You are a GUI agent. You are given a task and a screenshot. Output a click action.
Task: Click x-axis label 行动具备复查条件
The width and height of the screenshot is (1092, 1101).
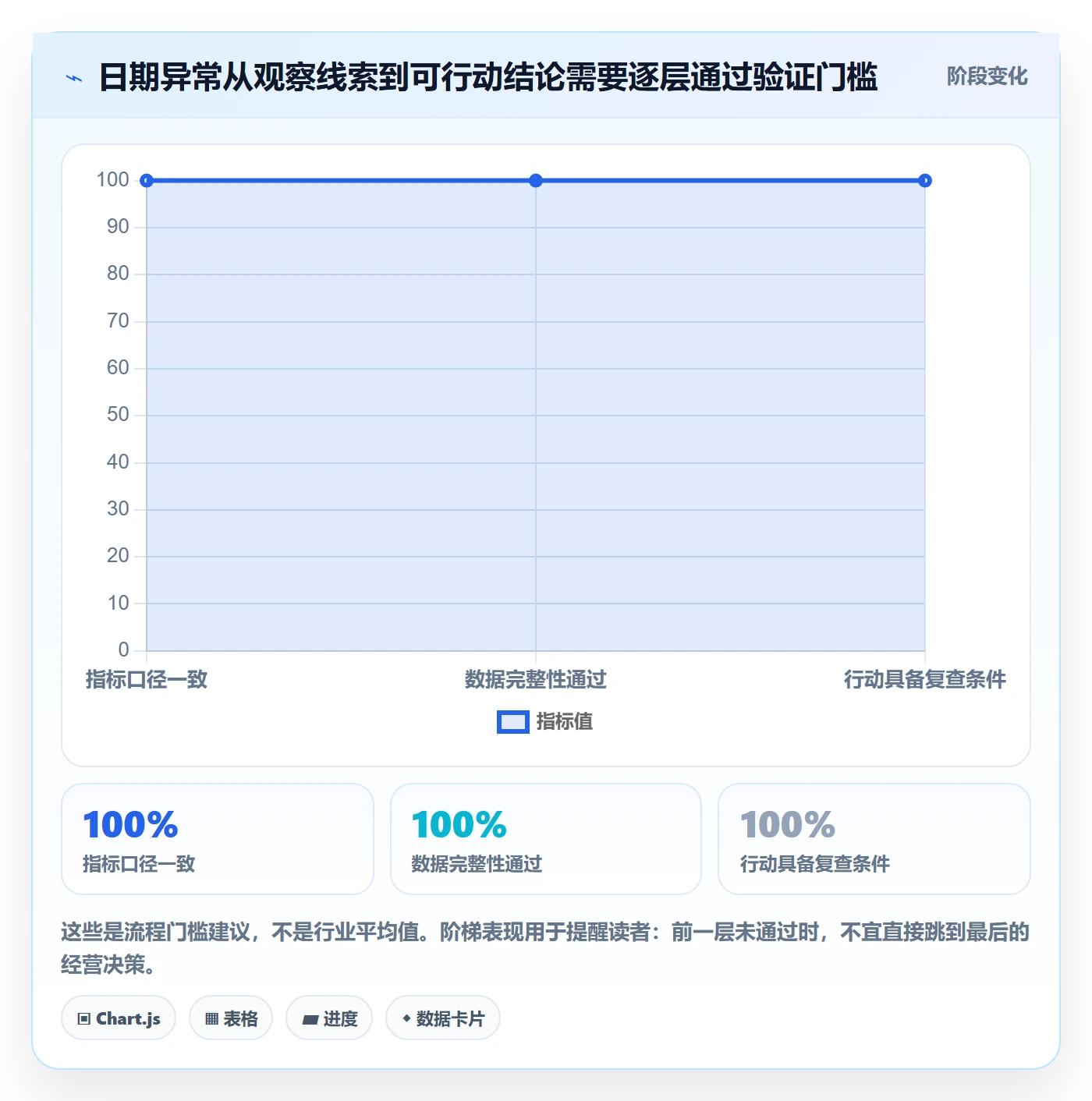tap(925, 680)
